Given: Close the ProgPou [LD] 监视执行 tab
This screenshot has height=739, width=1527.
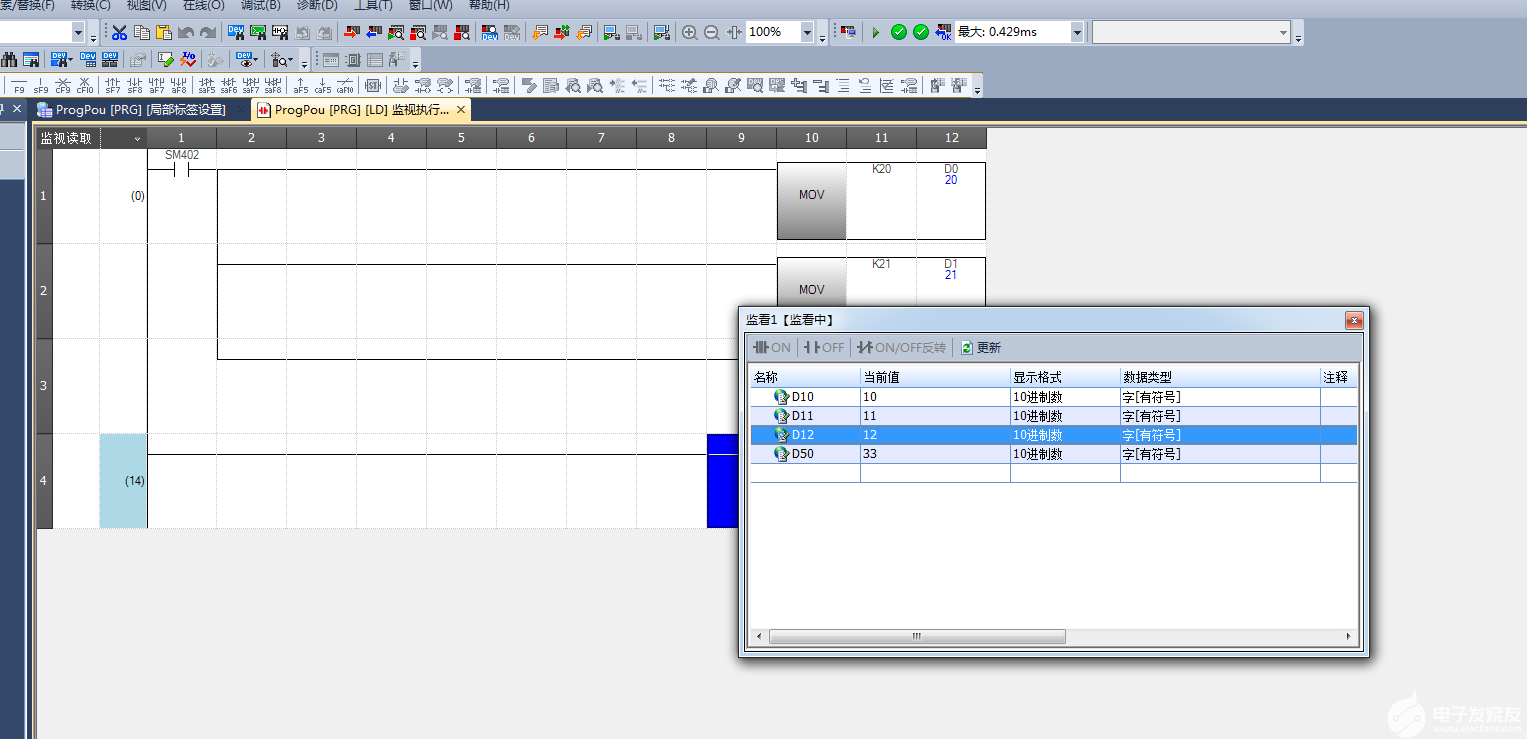Looking at the screenshot, I should [x=461, y=110].
